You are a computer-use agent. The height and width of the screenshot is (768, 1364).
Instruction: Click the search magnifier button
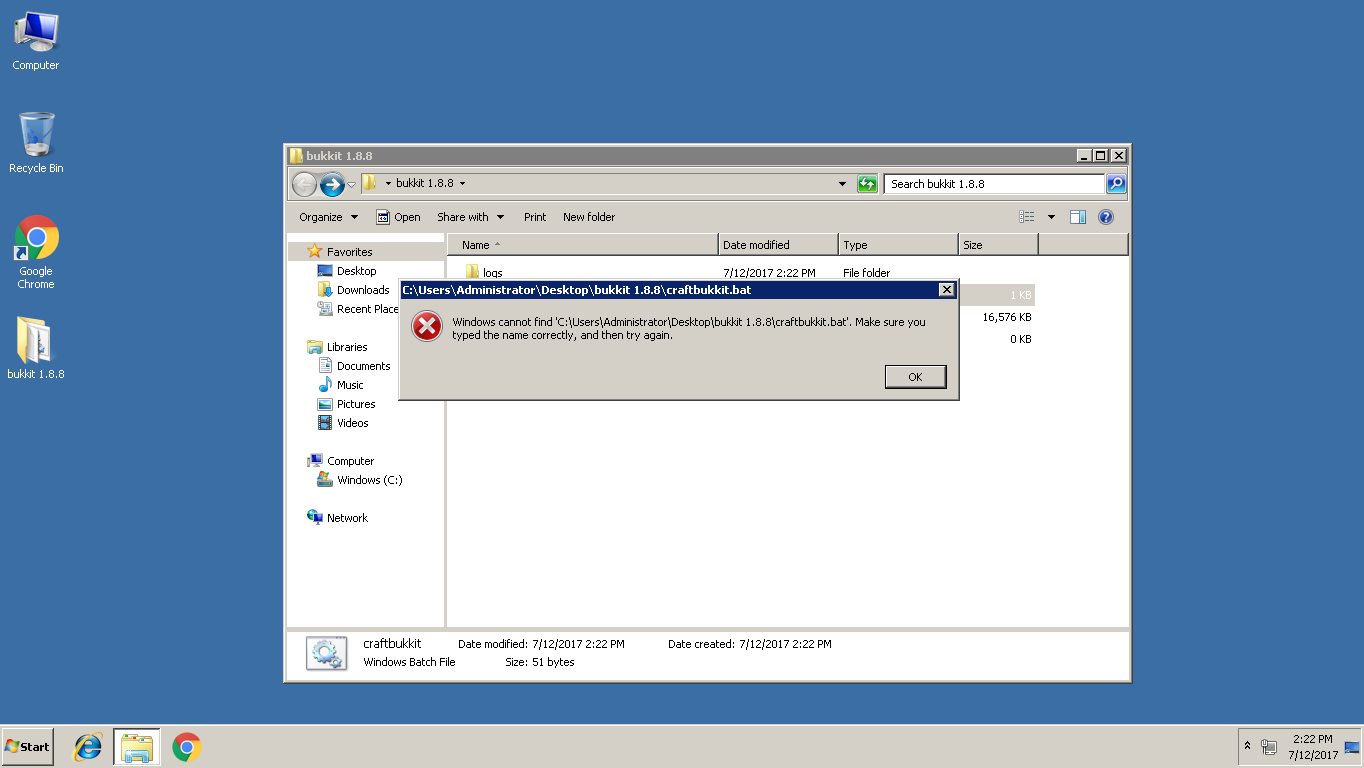pyautogui.click(x=1116, y=184)
